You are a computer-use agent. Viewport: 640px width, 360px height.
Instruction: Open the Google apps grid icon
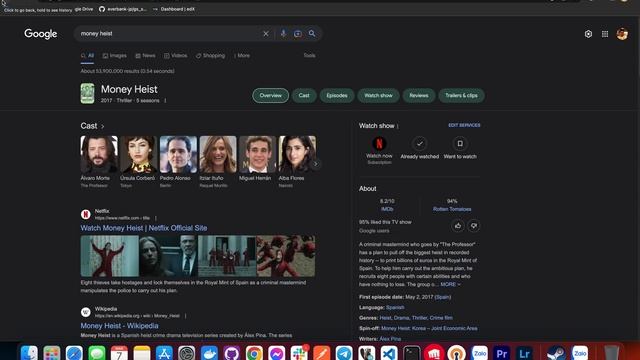pyautogui.click(x=605, y=34)
